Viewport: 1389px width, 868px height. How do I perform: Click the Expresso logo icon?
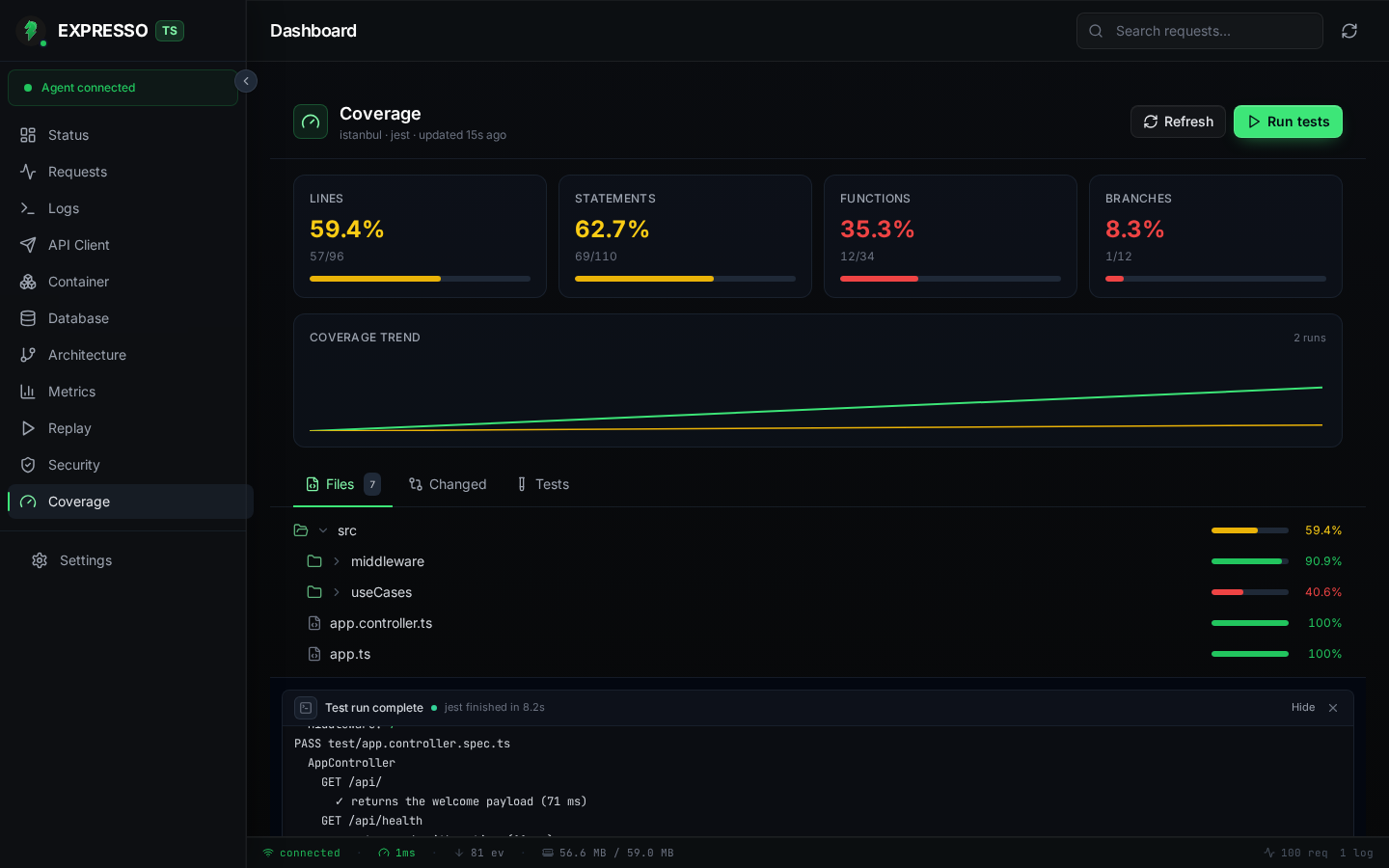pyautogui.click(x=31, y=31)
